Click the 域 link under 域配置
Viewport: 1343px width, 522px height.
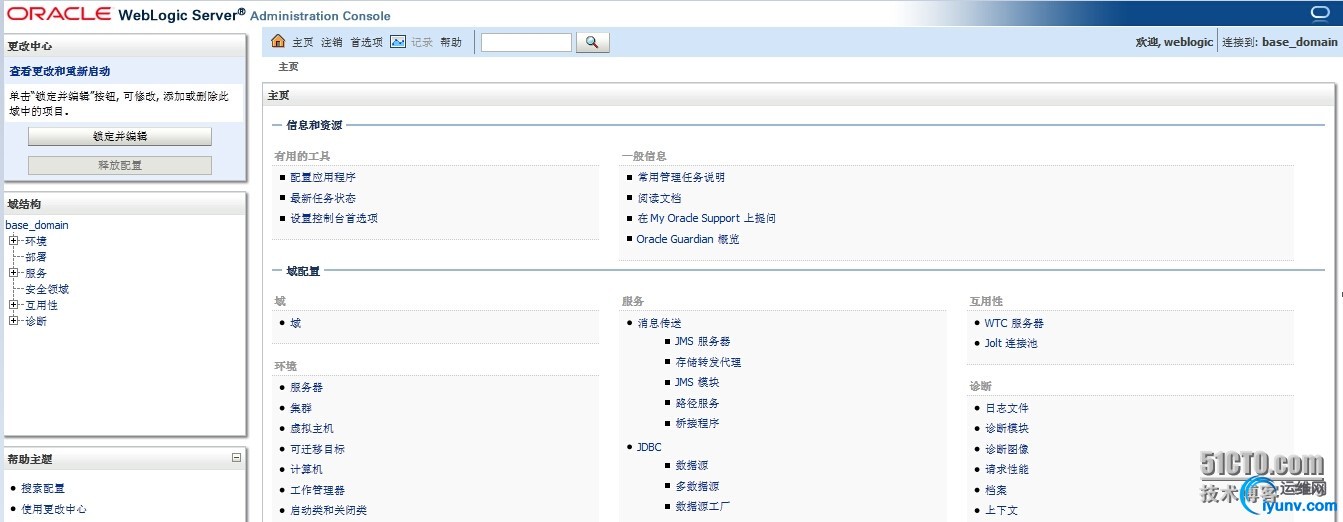pos(295,323)
